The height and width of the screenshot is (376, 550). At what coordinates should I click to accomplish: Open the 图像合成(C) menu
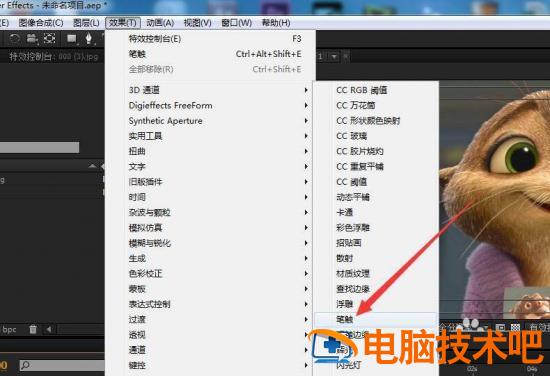41,23
